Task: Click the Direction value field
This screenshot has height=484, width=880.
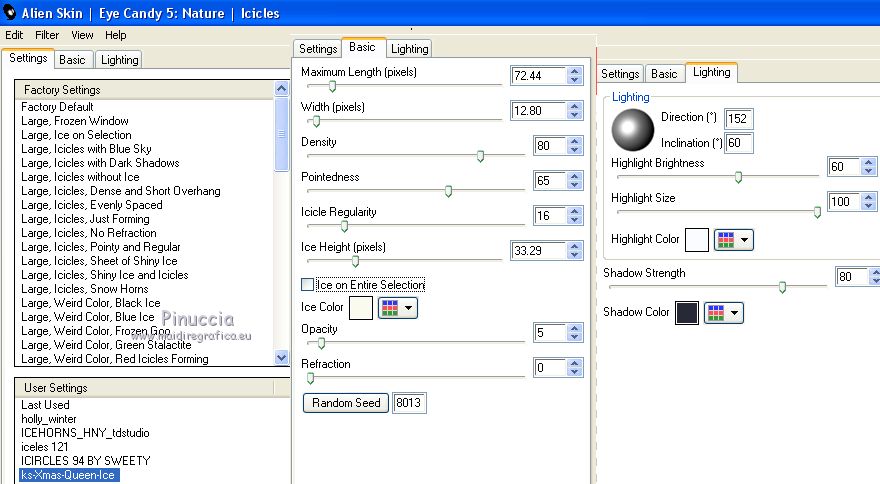Action: tap(738, 118)
